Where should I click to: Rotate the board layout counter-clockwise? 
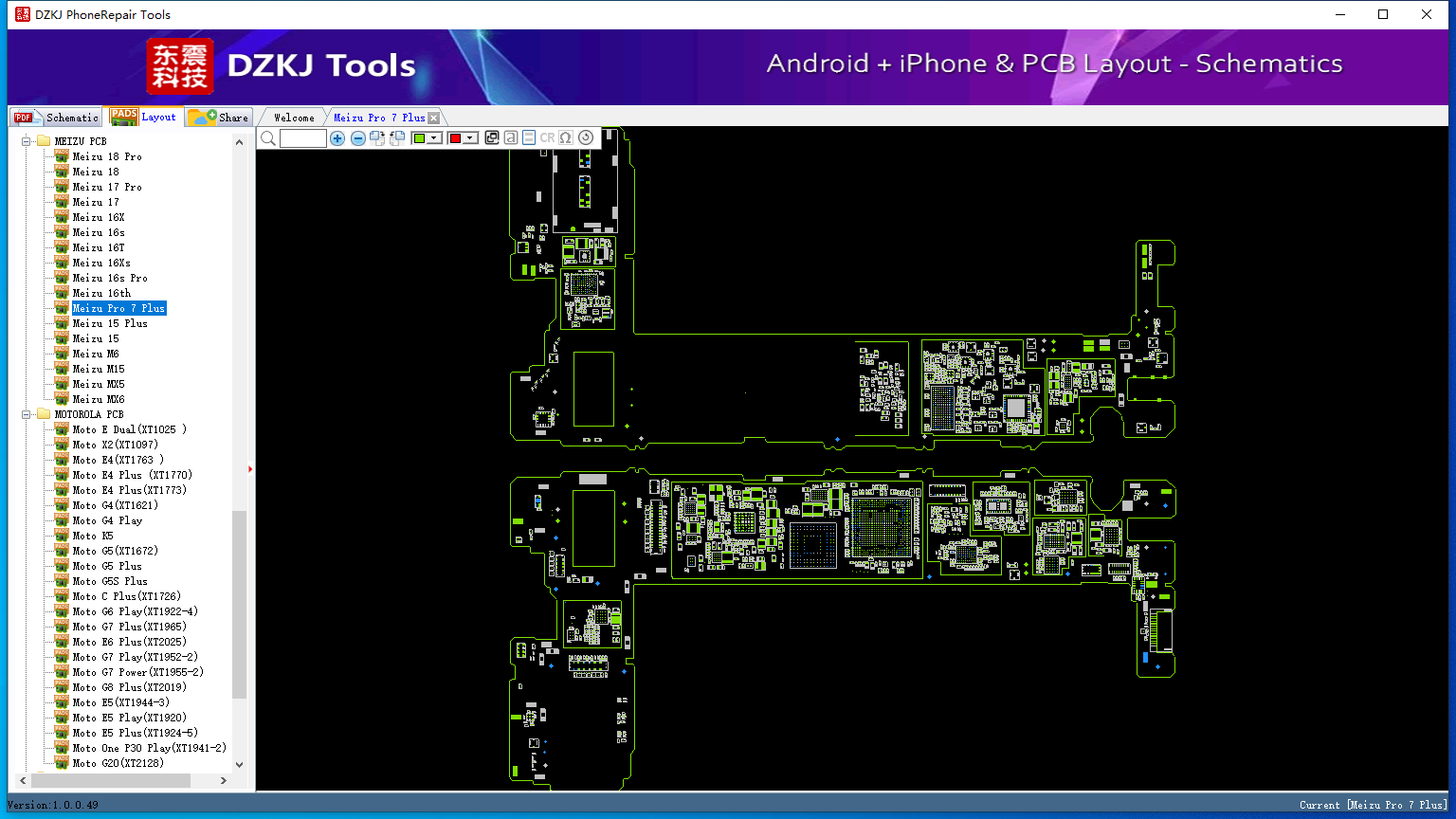pyautogui.click(x=397, y=138)
